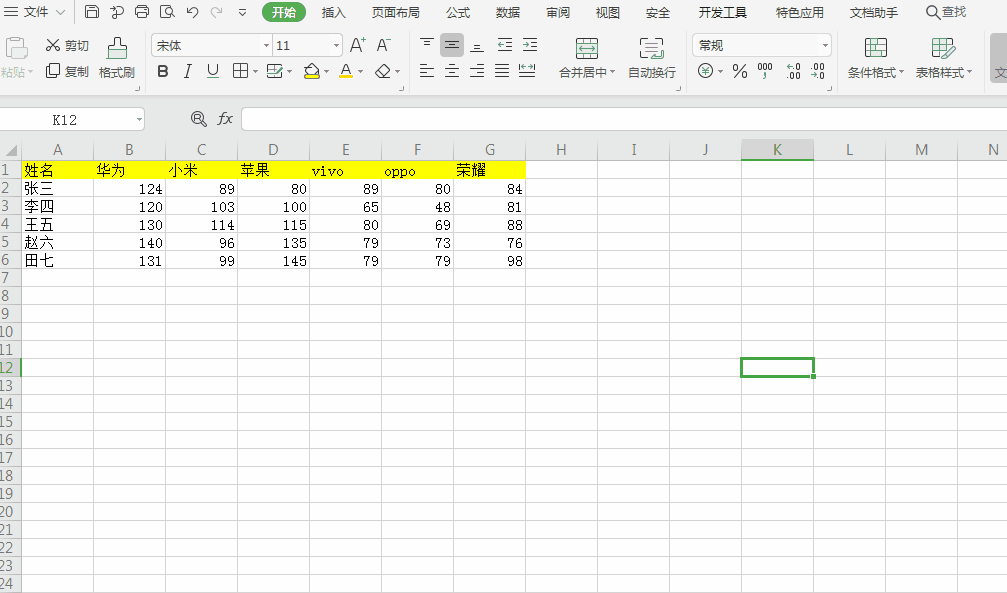
Task: Click the font color A icon
Action: click(x=346, y=71)
